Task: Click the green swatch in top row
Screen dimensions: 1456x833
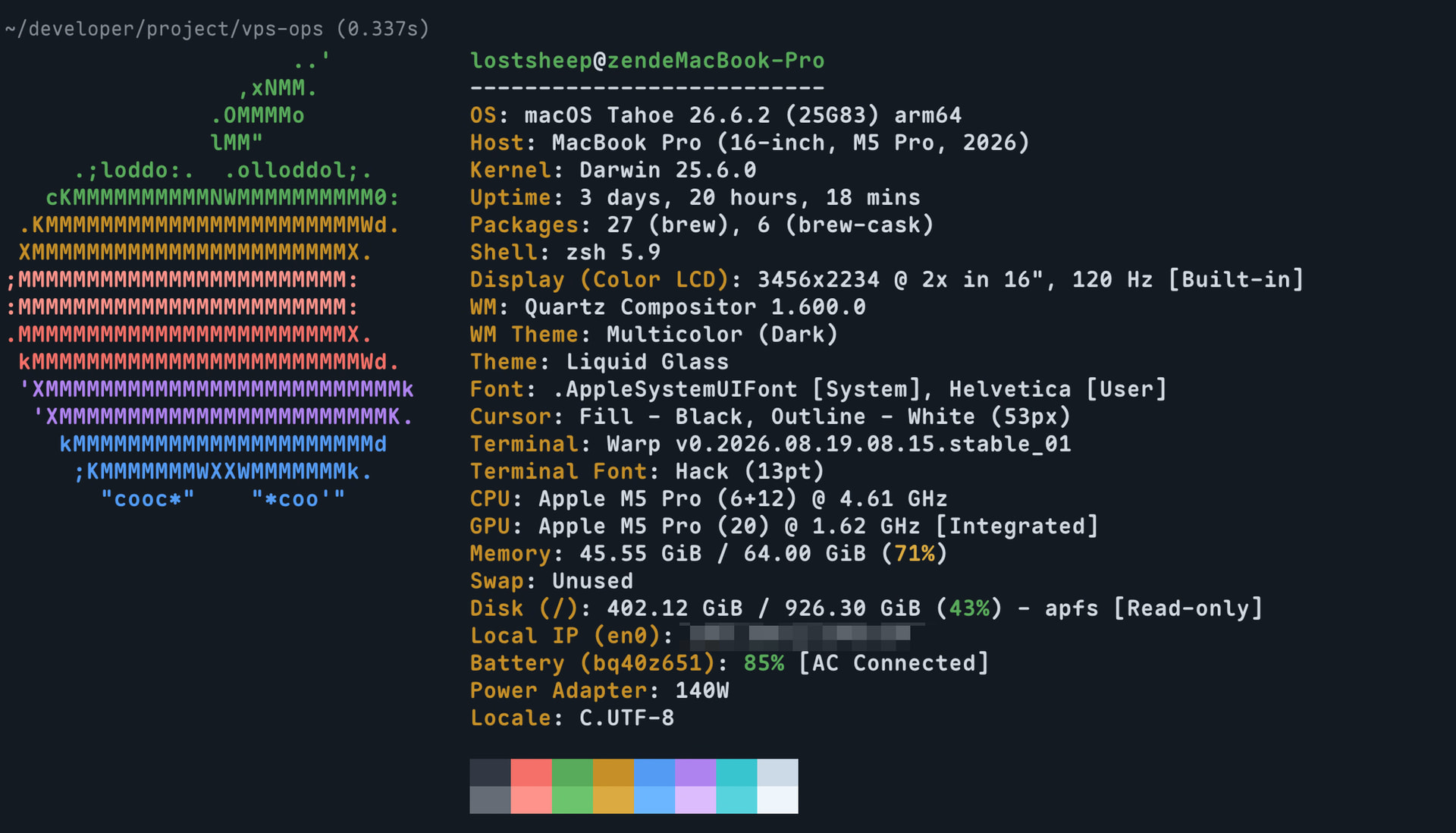Action: point(573,772)
